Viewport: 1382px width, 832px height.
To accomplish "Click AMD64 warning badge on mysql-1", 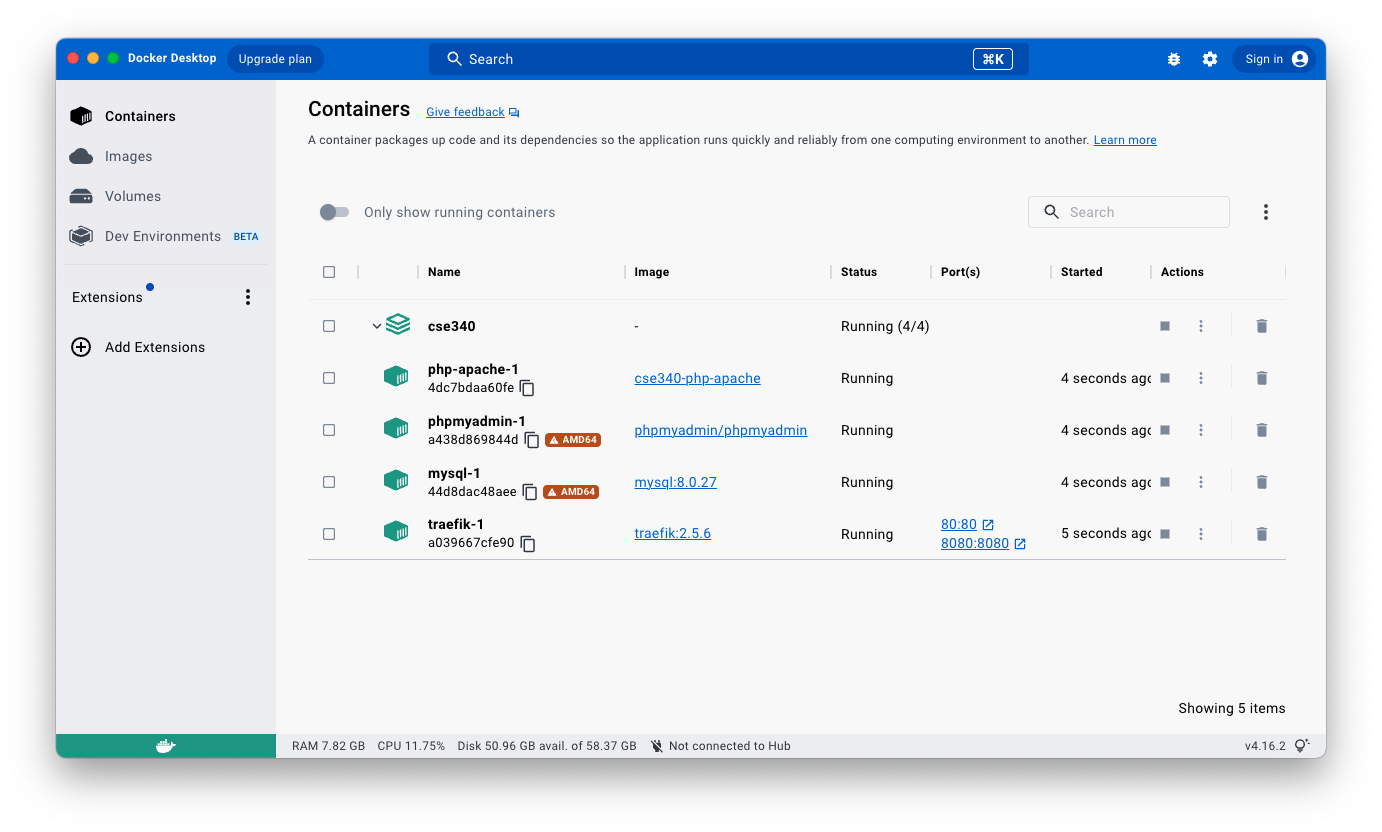I will coord(571,492).
